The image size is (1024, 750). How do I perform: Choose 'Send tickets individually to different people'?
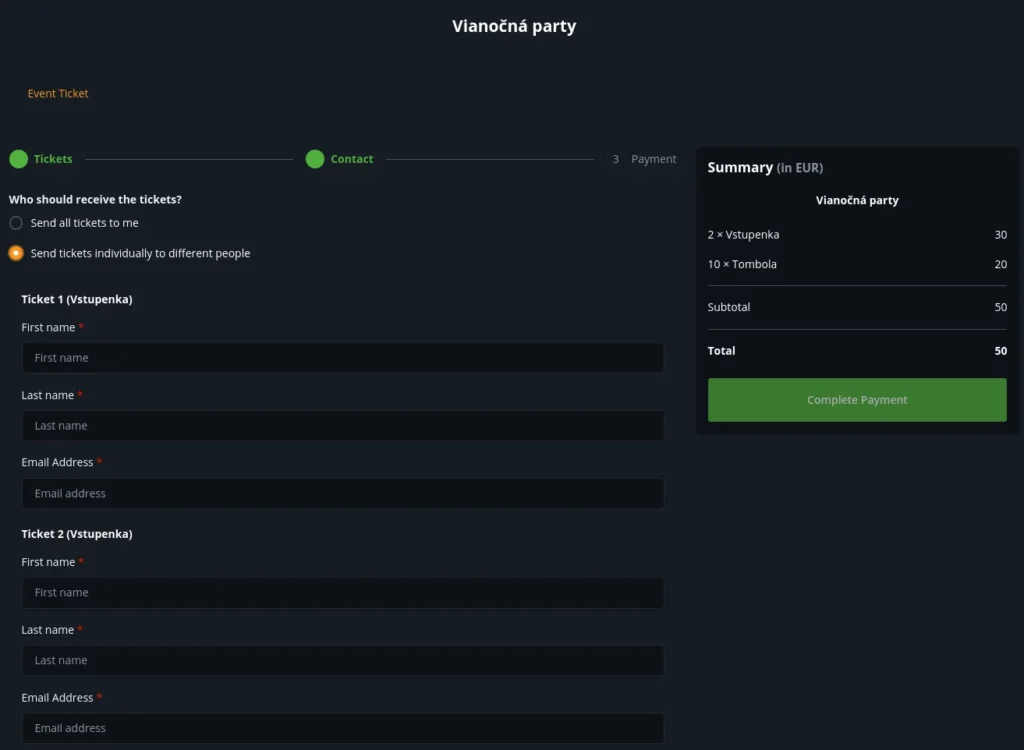(16, 253)
